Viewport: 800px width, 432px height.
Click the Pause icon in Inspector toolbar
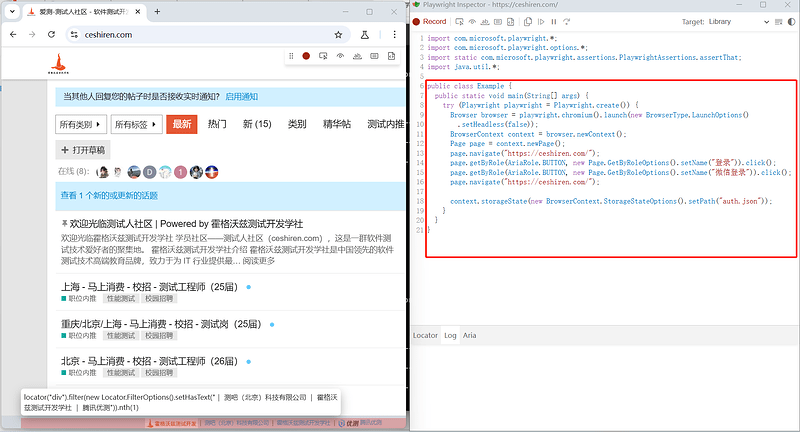(x=554, y=21)
